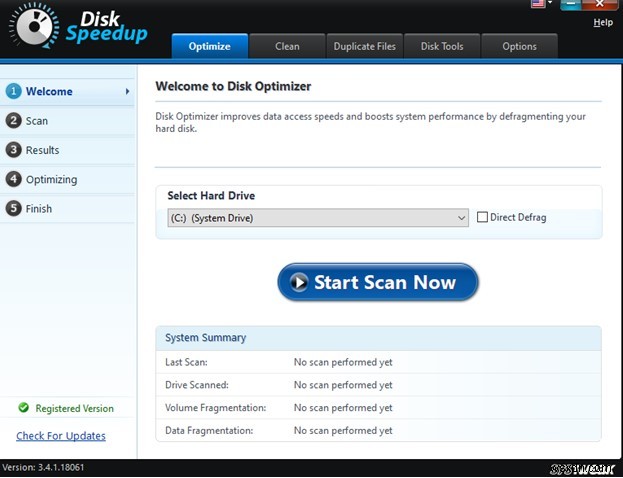
Task: Click the Last Scan label
Action: 186,362
